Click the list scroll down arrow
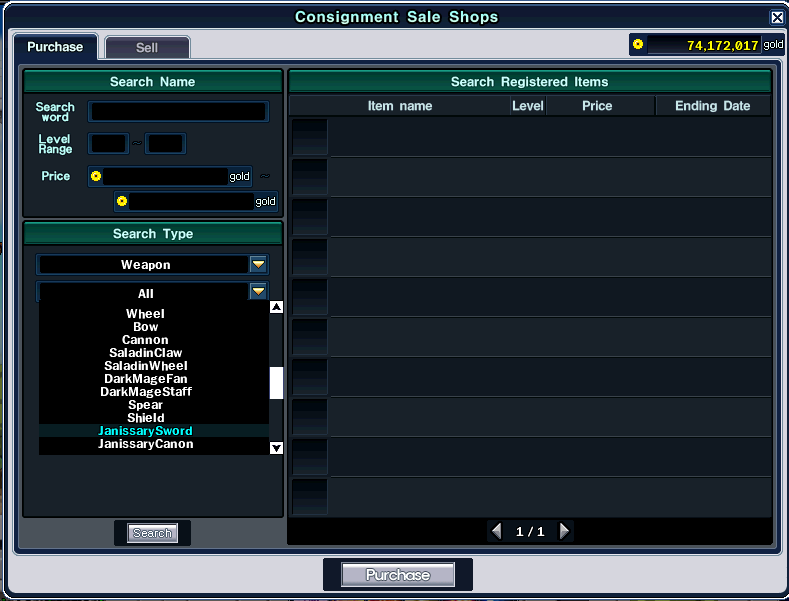The height and width of the screenshot is (601, 789). coord(276,448)
